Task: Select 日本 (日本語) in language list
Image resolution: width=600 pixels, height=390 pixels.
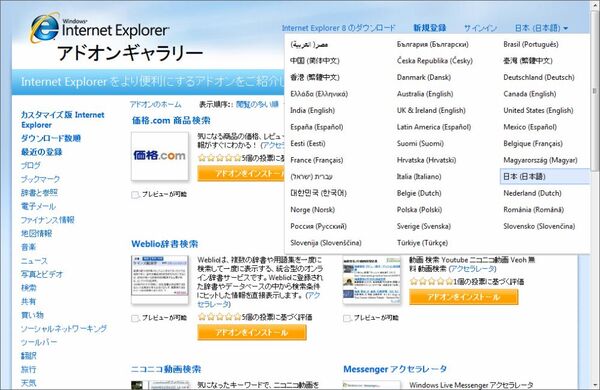Action: tap(545, 176)
